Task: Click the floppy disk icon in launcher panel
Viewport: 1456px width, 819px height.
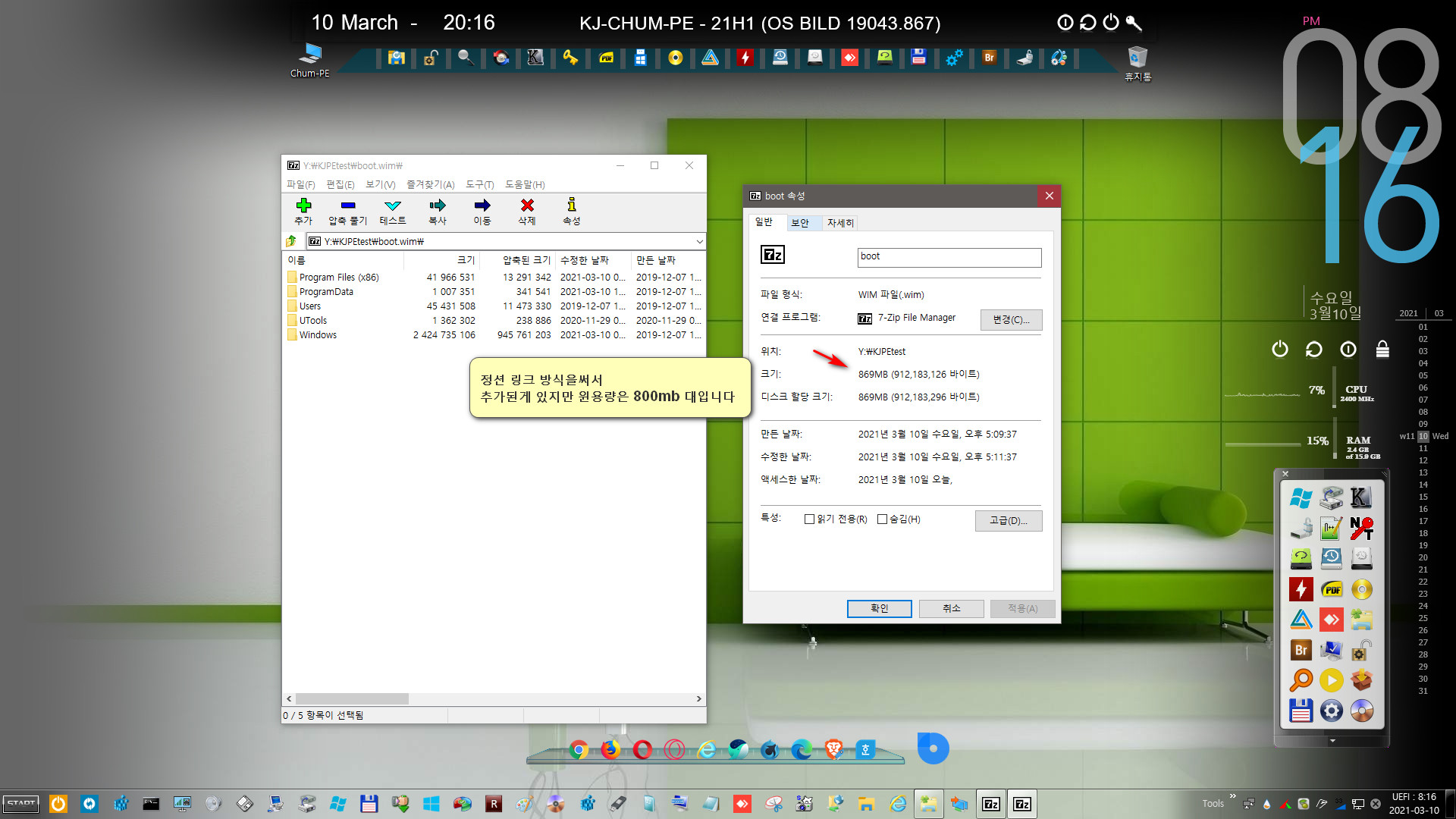Action: point(1301,711)
